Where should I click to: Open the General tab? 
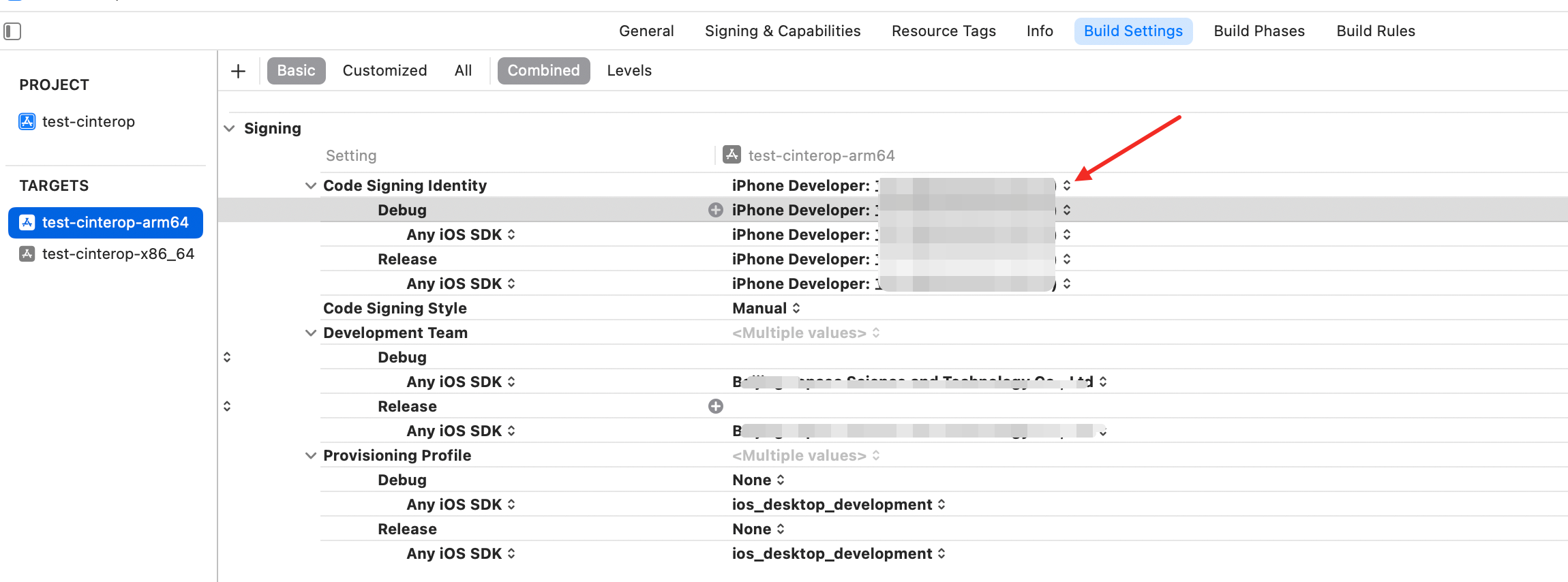coord(646,31)
